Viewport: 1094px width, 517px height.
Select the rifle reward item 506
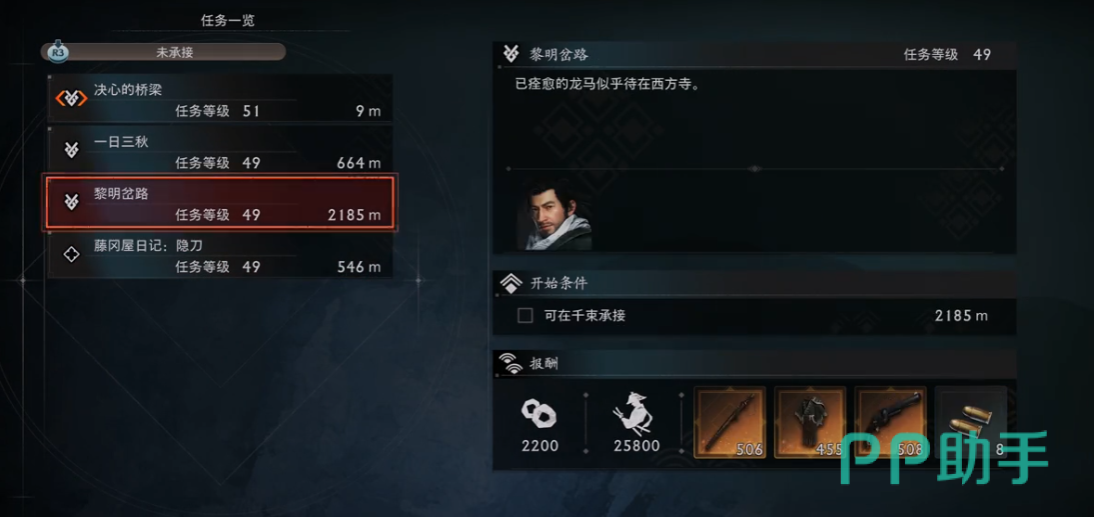tap(730, 422)
